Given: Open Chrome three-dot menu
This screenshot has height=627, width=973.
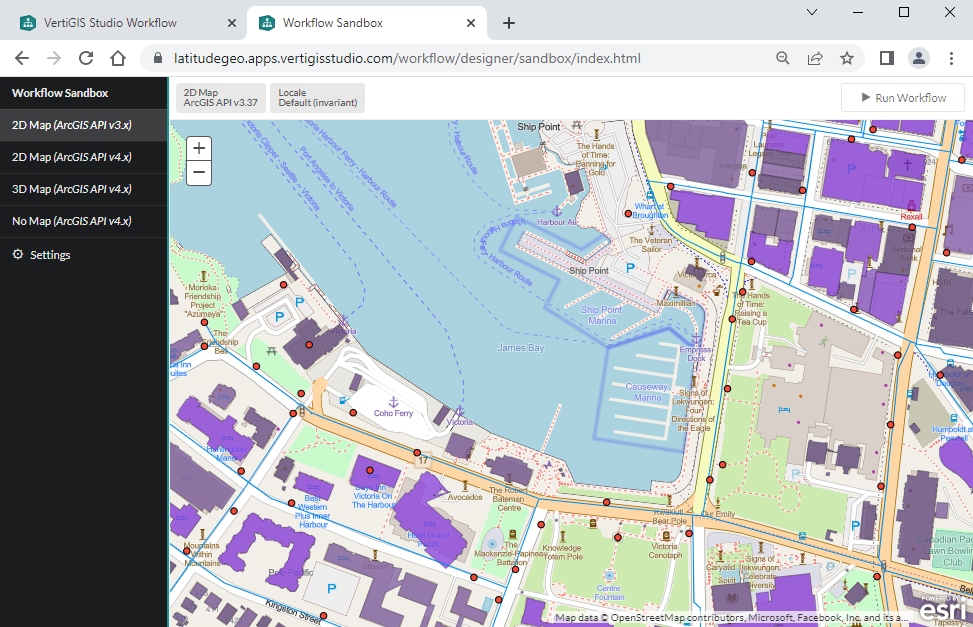Looking at the screenshot, I should coord(953,58).
